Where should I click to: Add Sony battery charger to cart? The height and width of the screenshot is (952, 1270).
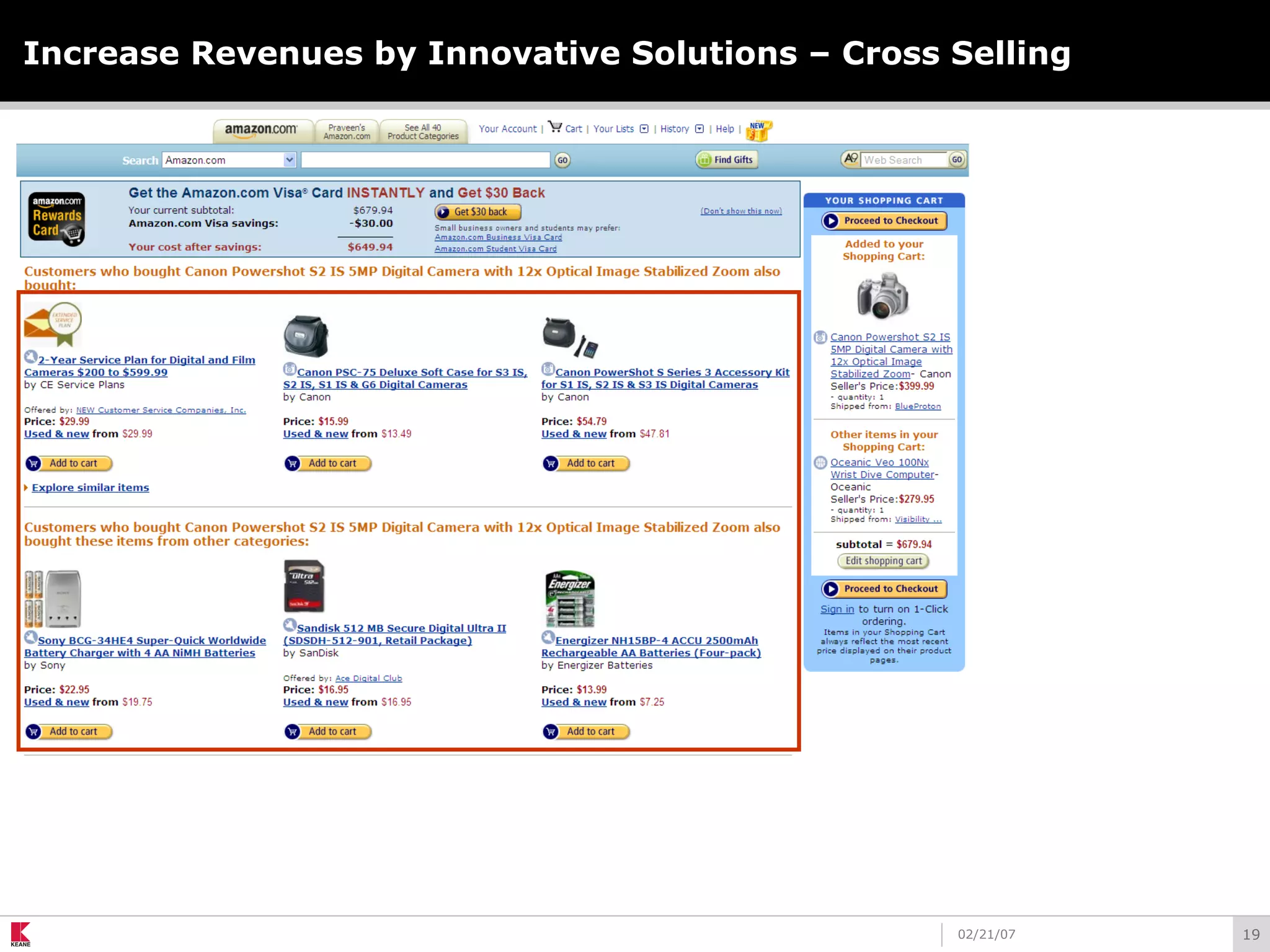(x=68, y=731)
